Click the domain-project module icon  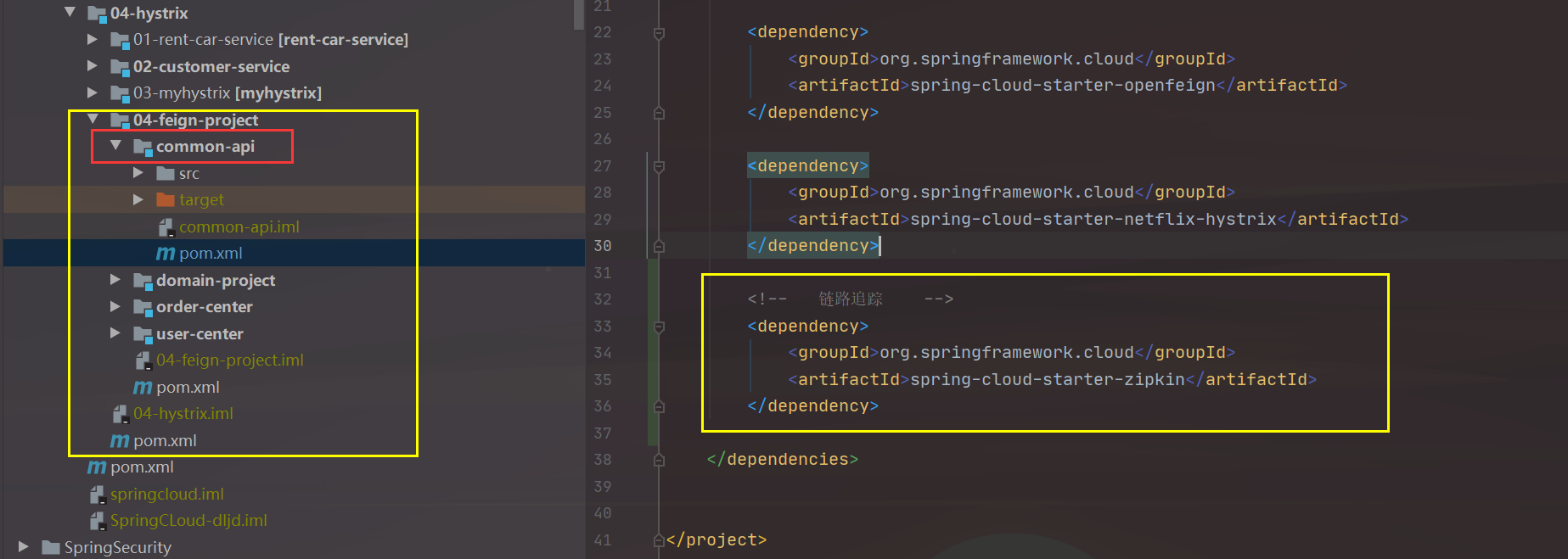click(143, 281)
